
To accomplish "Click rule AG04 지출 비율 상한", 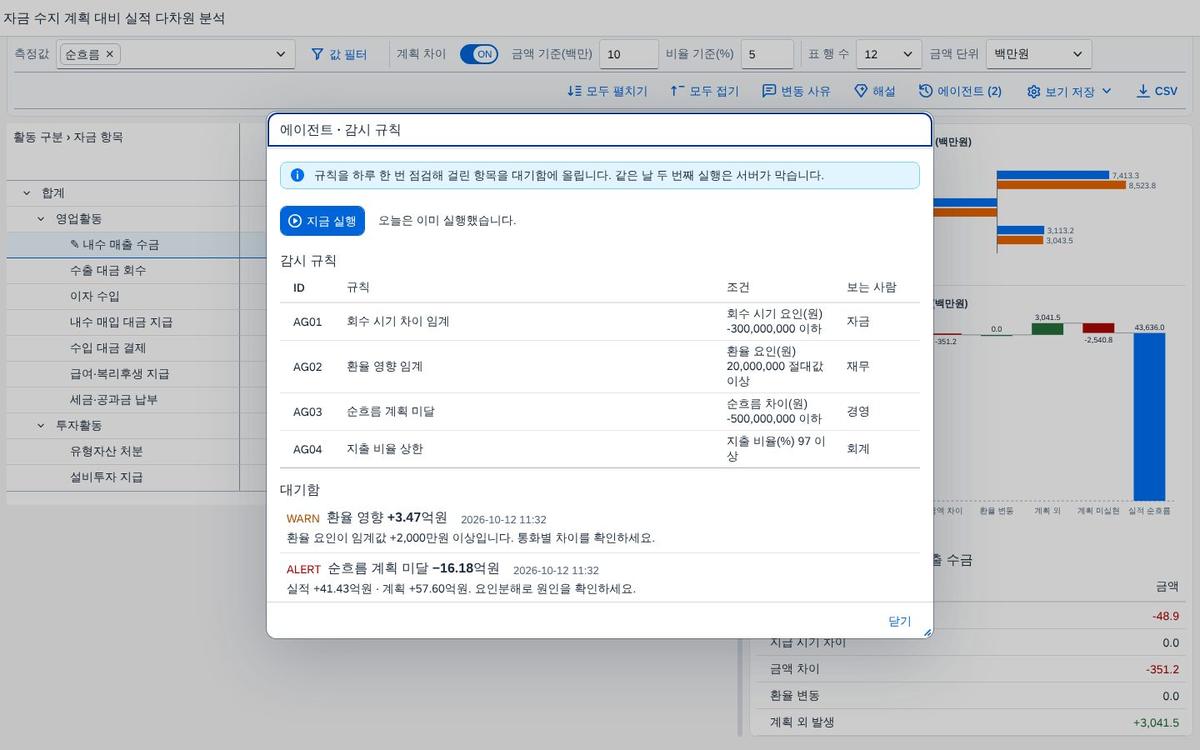I will 600,449.
